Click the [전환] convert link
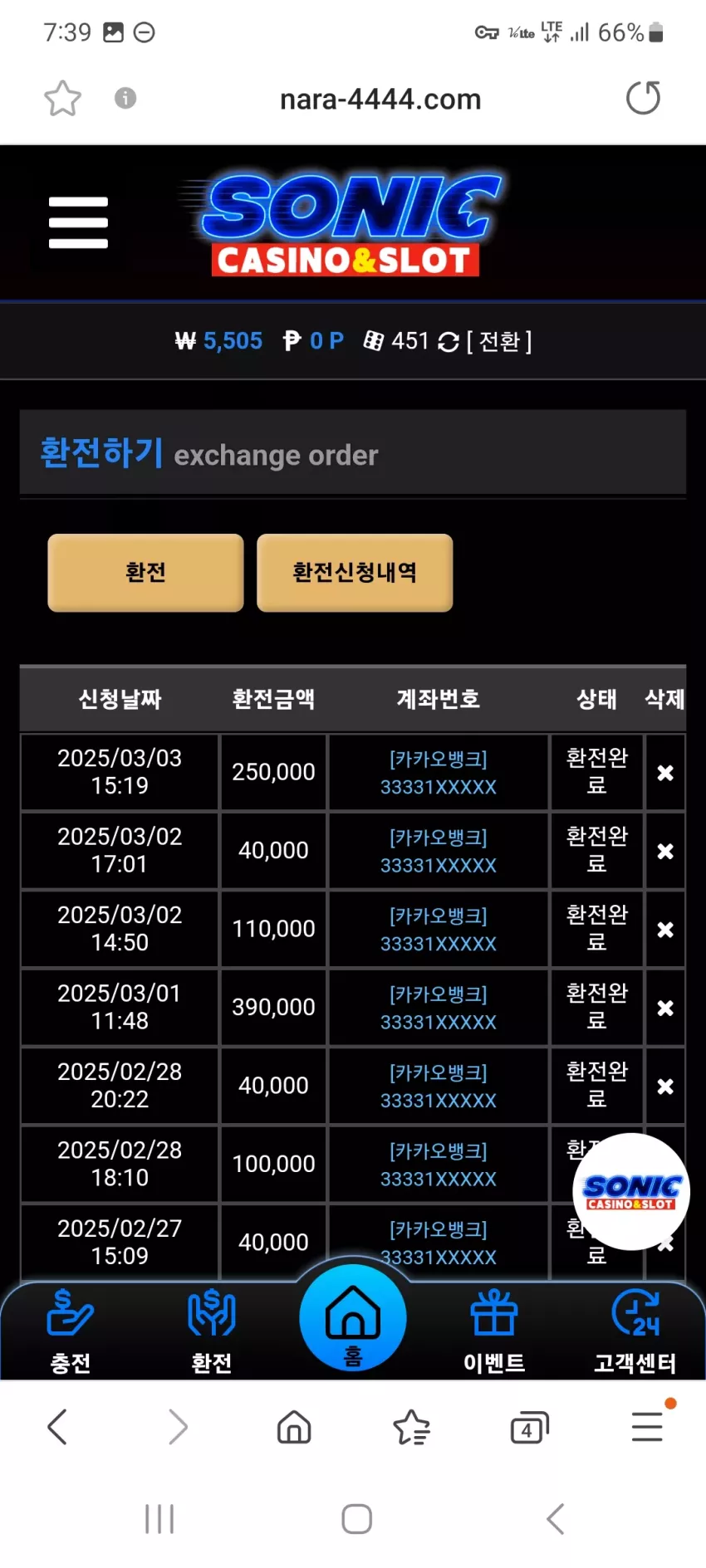This screenshot has width=706, height=1568. [499, 342]
